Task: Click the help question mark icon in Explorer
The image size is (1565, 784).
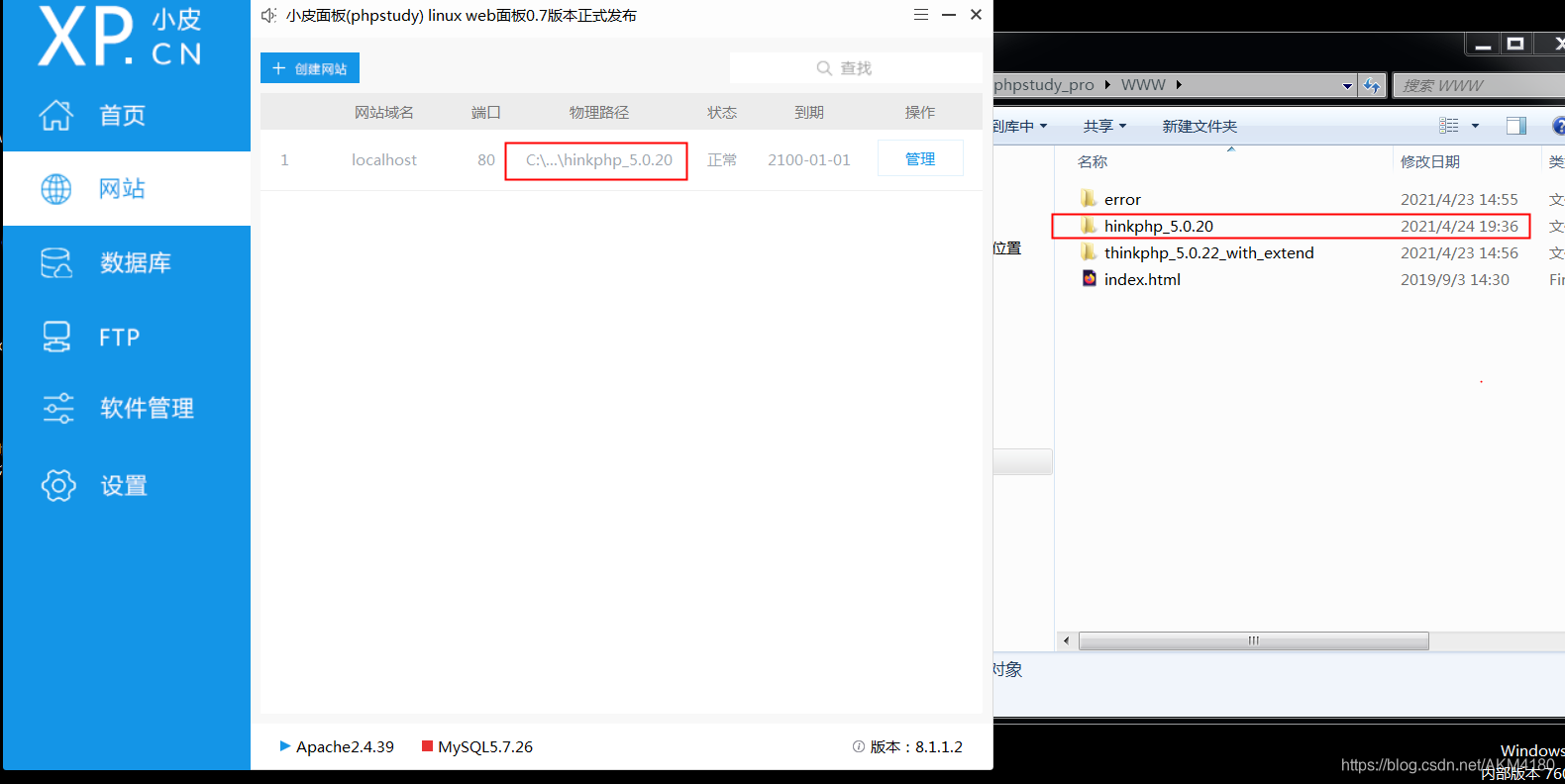Action: [1558, 126]
